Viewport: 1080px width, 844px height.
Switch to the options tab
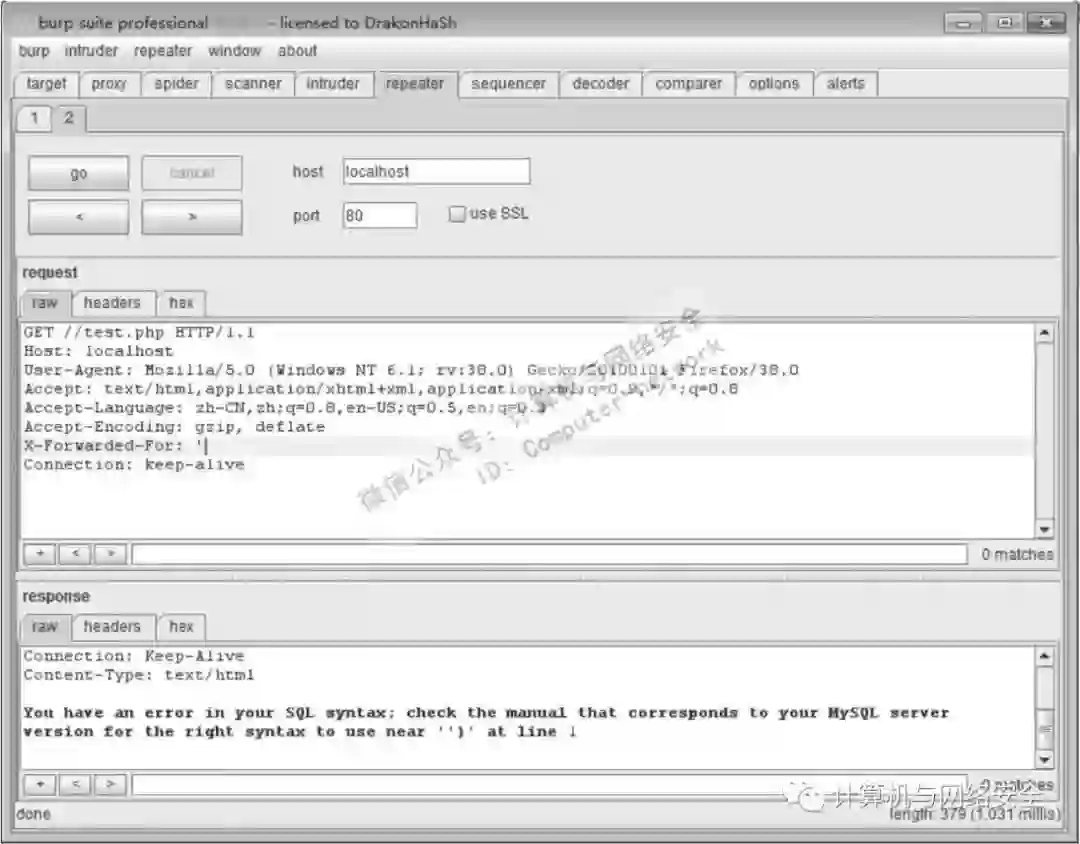click(774, 84)
